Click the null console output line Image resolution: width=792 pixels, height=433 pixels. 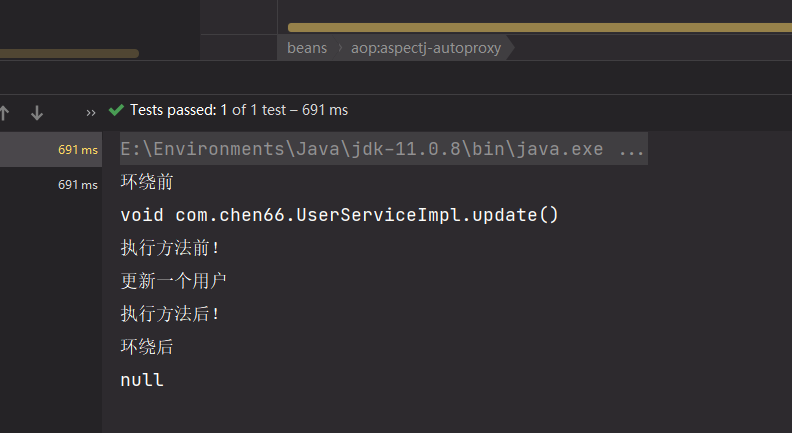point(142,380)
